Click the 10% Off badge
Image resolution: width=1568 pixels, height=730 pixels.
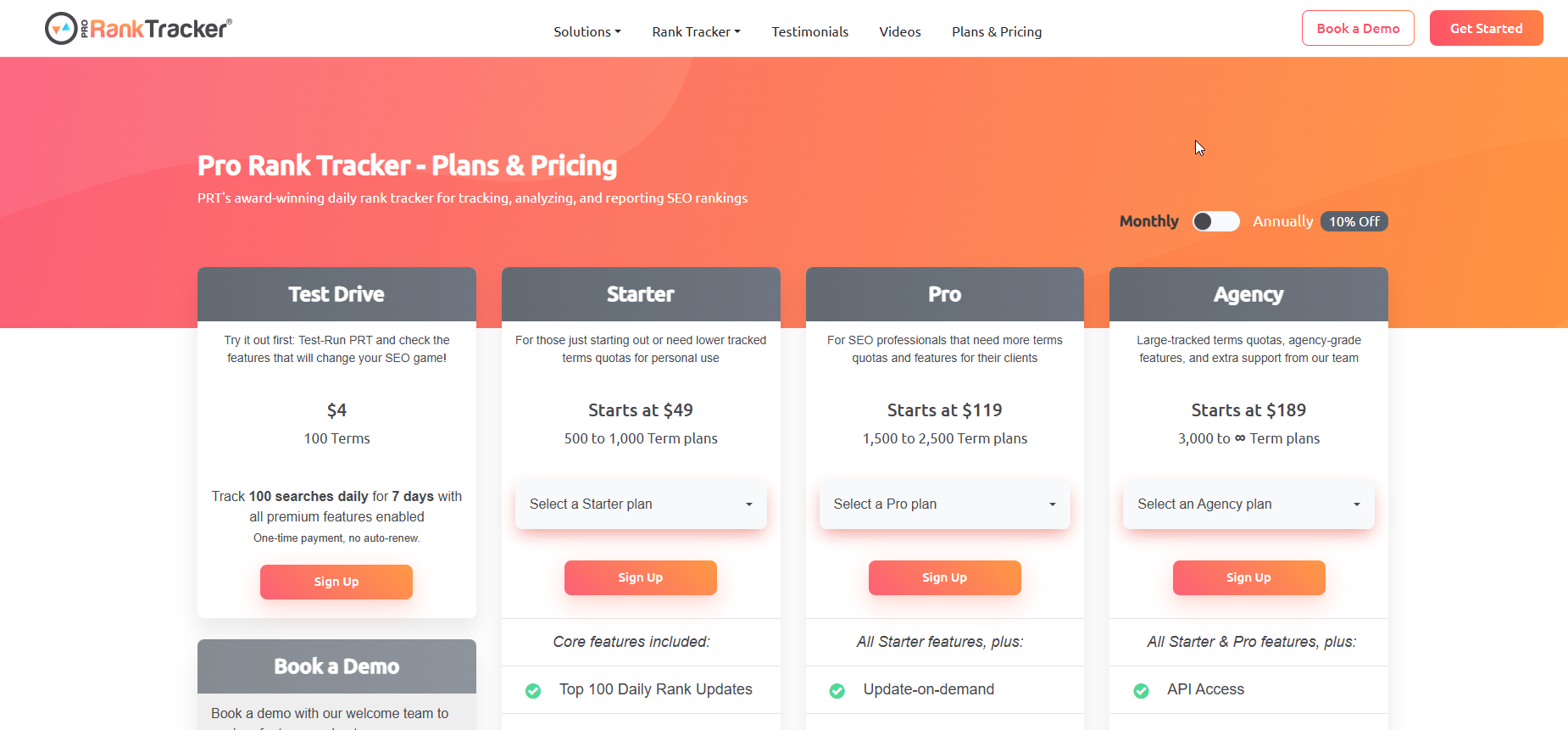tap(1354, 221)
